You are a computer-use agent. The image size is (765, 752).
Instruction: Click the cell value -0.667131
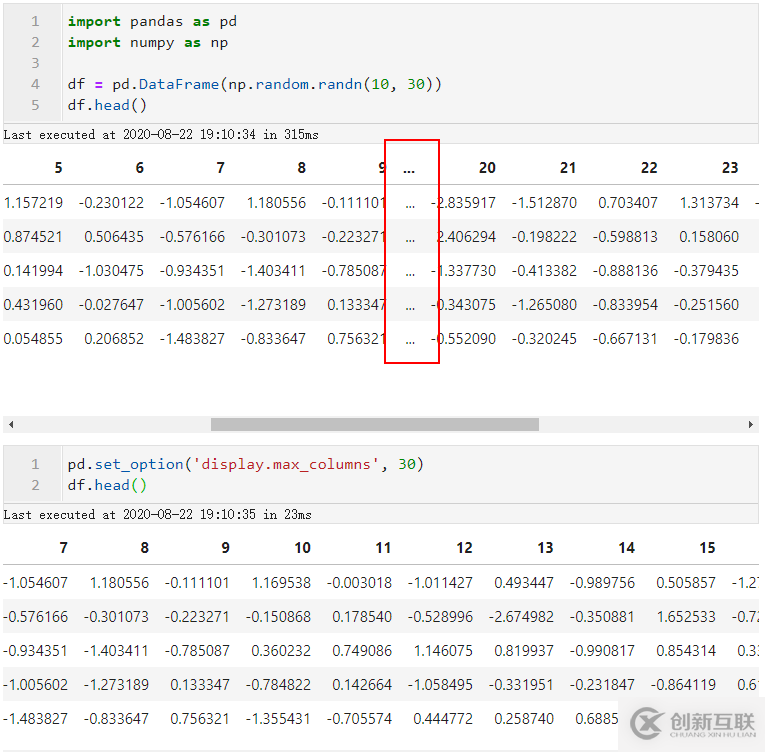tap(625, 339)
